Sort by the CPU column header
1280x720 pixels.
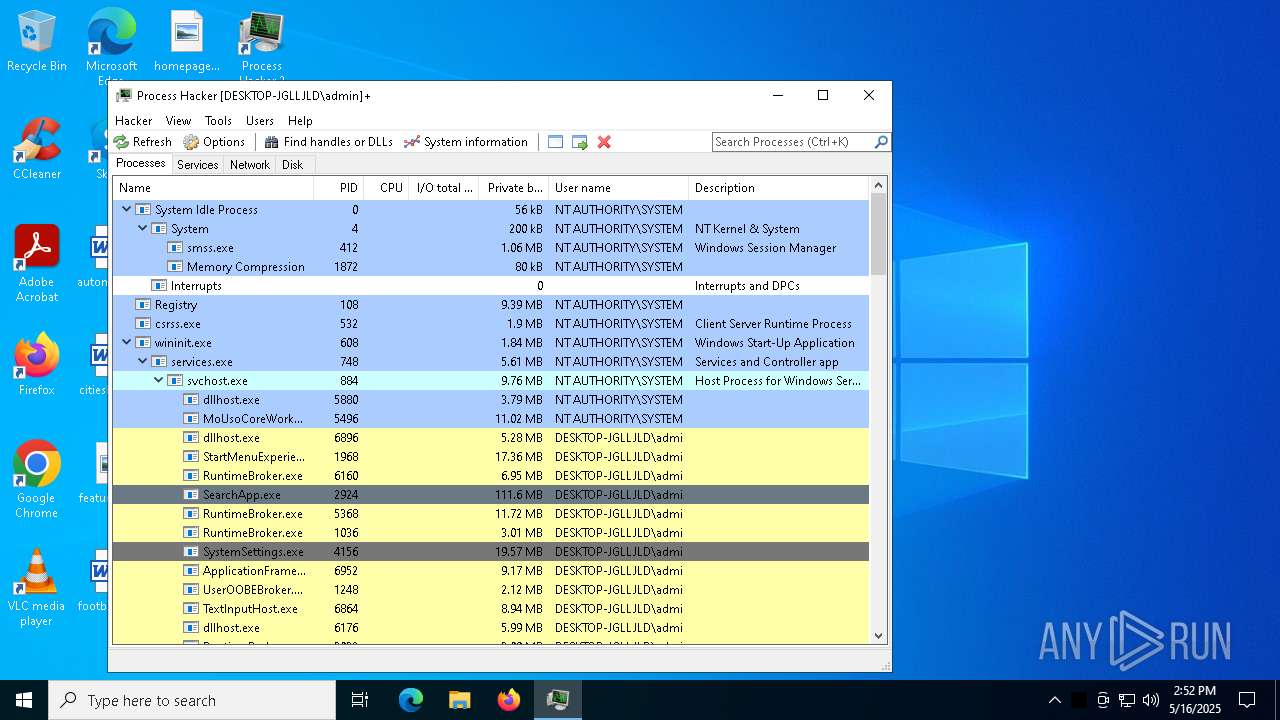[386, 188]
